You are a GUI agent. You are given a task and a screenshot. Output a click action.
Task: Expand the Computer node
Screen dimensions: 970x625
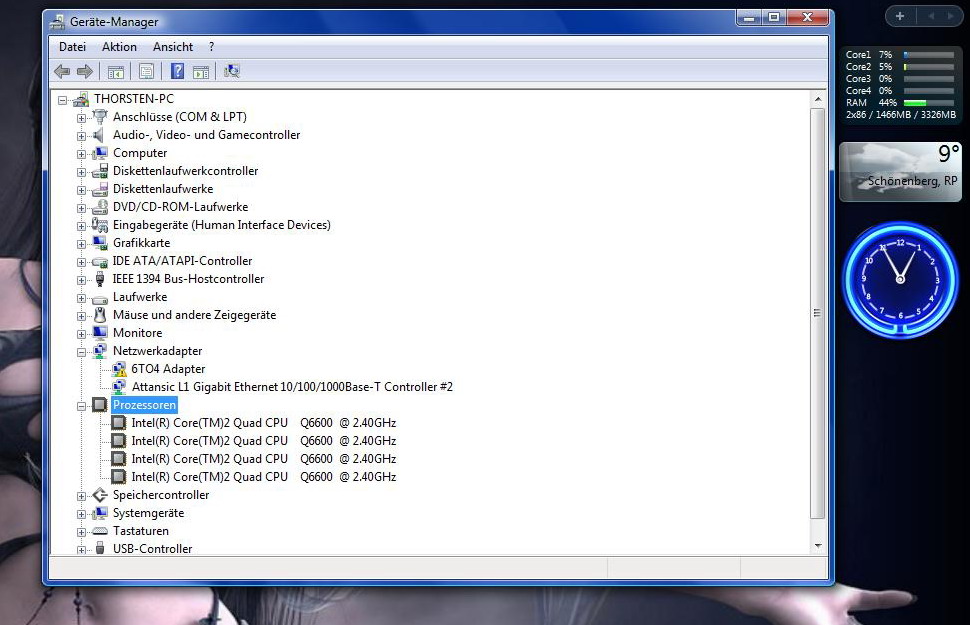(x=81, y=153)
